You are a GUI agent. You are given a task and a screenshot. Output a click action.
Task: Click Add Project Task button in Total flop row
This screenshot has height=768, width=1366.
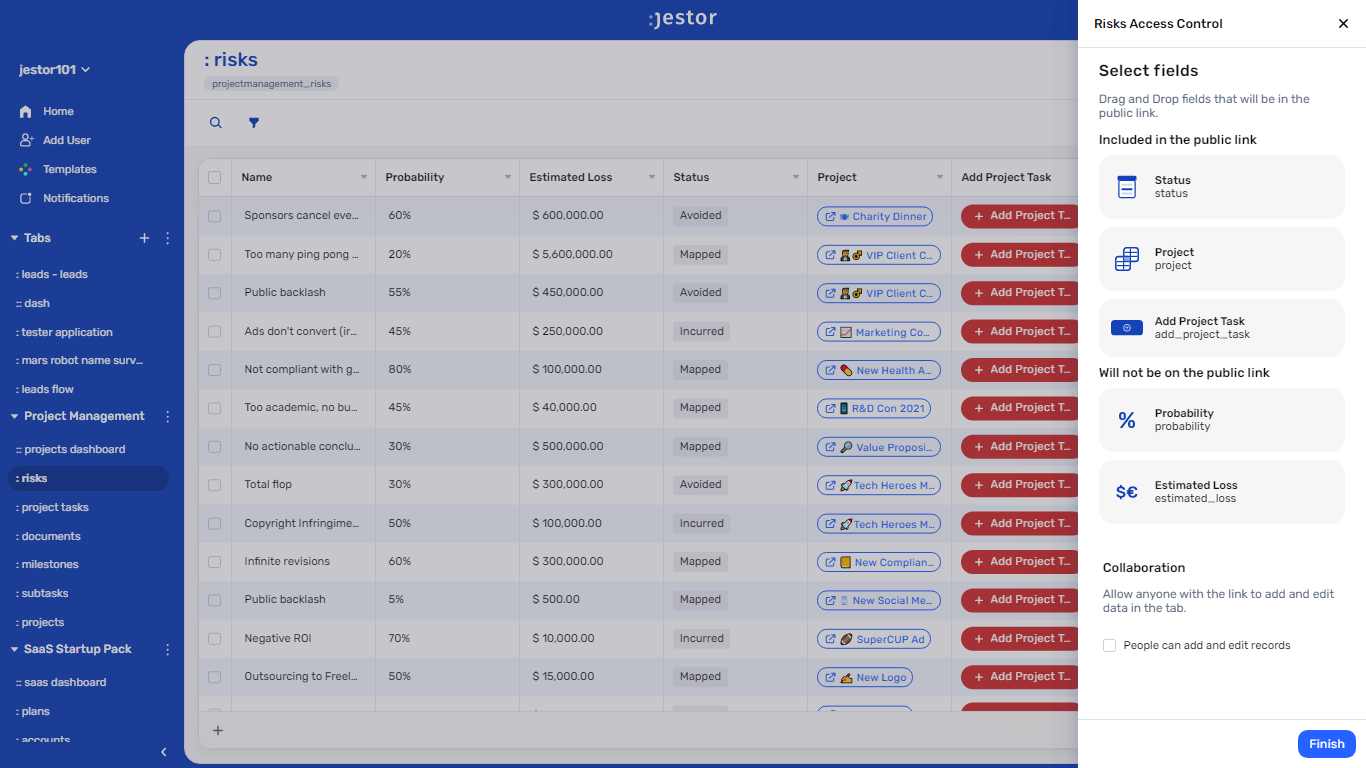tap(1019, 485)
